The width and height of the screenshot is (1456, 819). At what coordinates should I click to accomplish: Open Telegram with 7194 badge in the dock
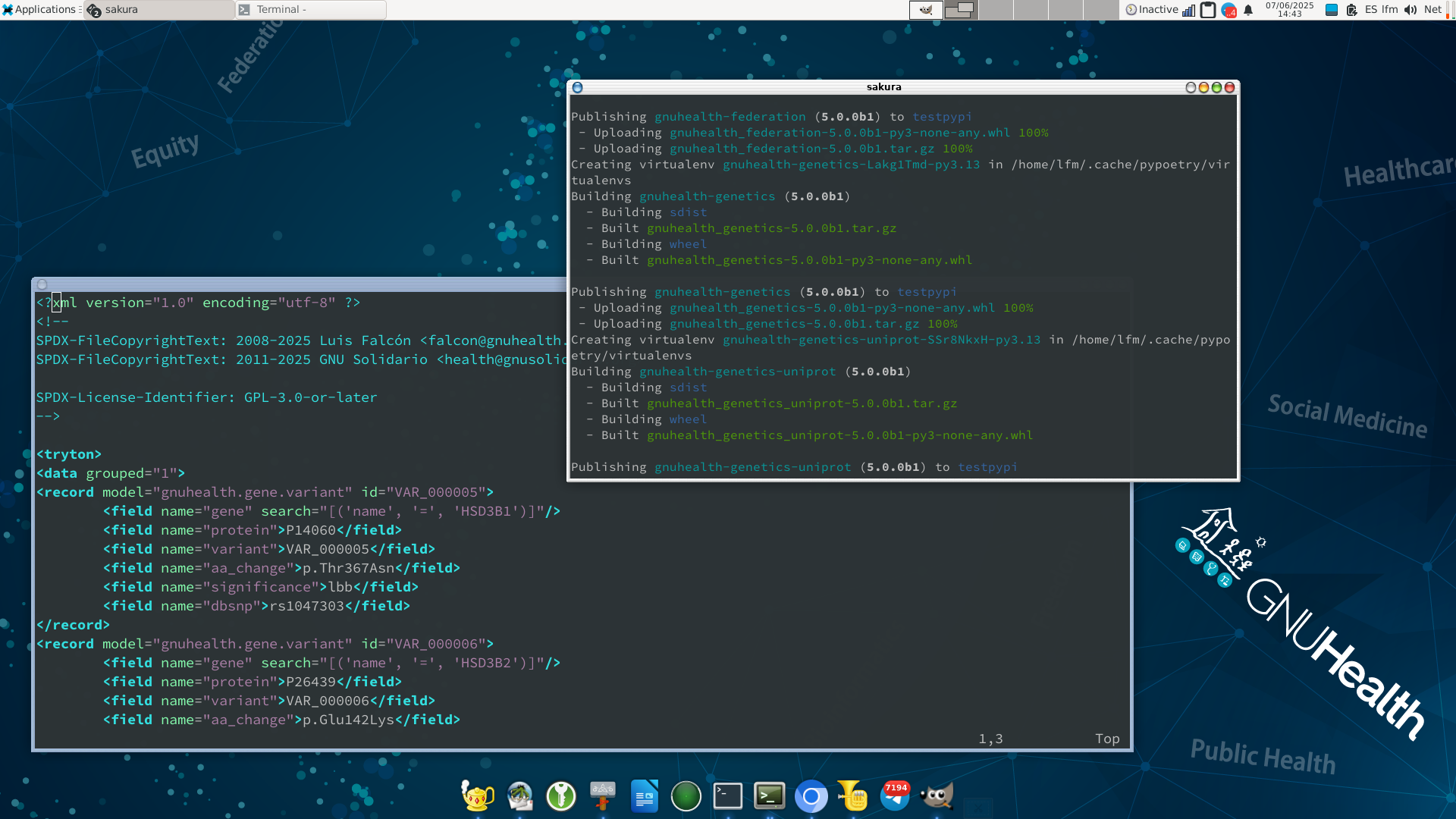click(x=895, y=795)
